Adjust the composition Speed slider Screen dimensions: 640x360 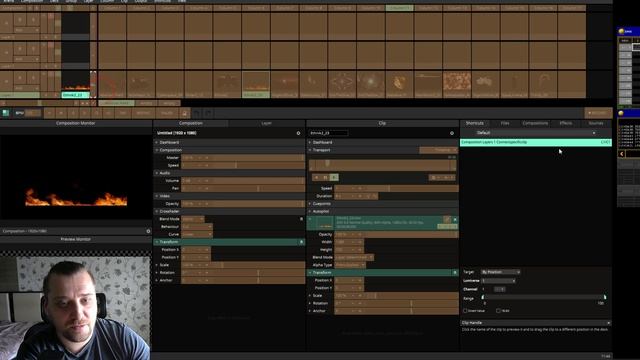coord(243,165)
